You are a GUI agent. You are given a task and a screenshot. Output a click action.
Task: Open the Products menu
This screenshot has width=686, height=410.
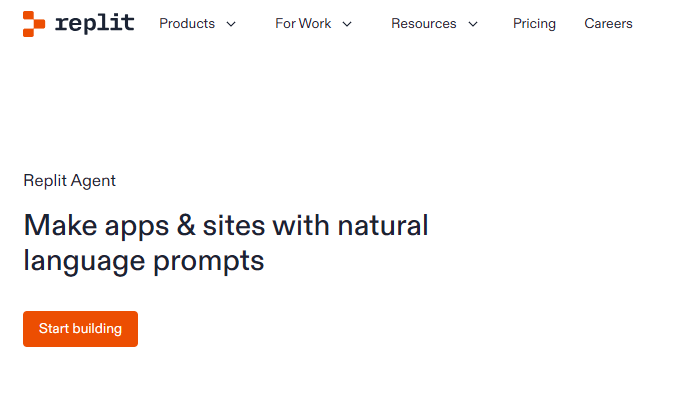coord(187,24)
